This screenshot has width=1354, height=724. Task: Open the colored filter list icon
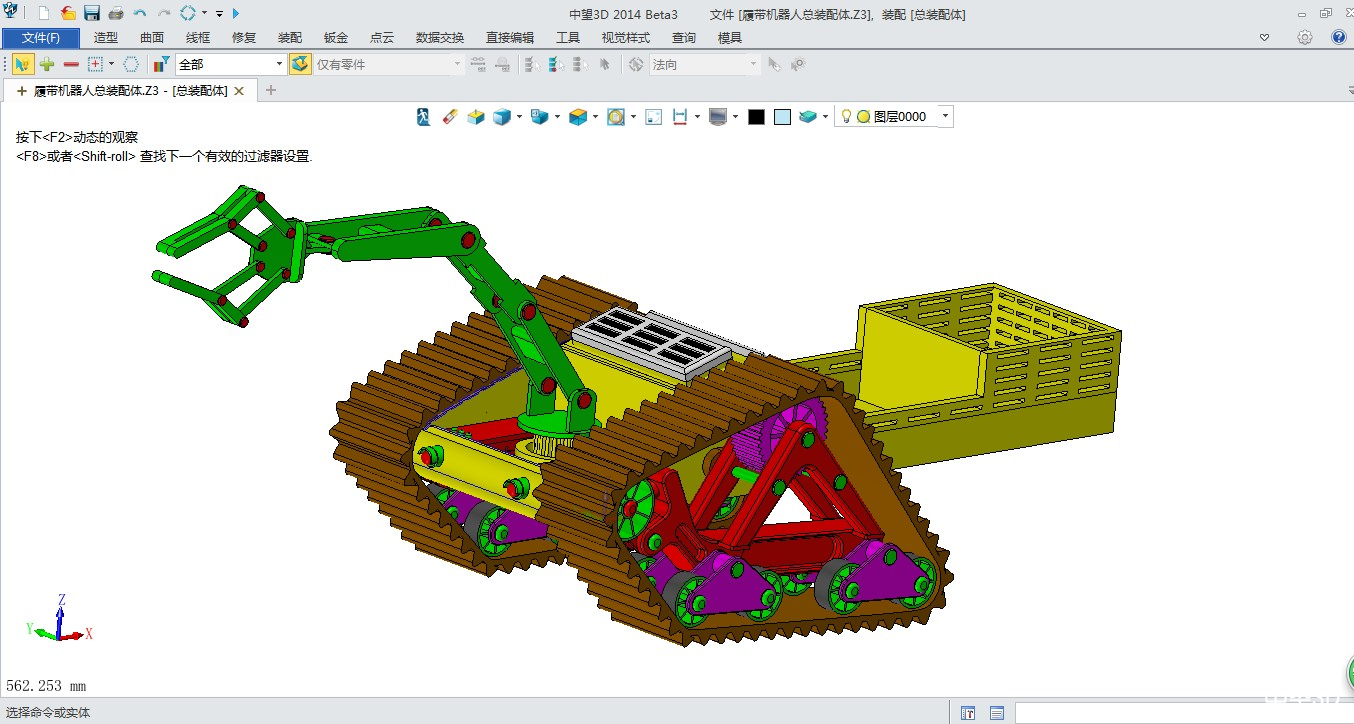160,64
